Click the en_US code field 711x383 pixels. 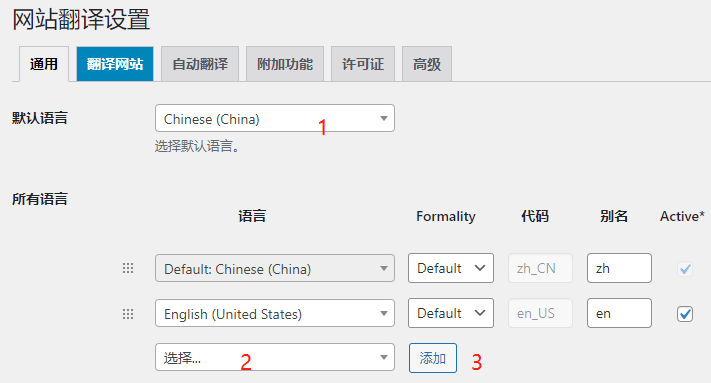541,313
